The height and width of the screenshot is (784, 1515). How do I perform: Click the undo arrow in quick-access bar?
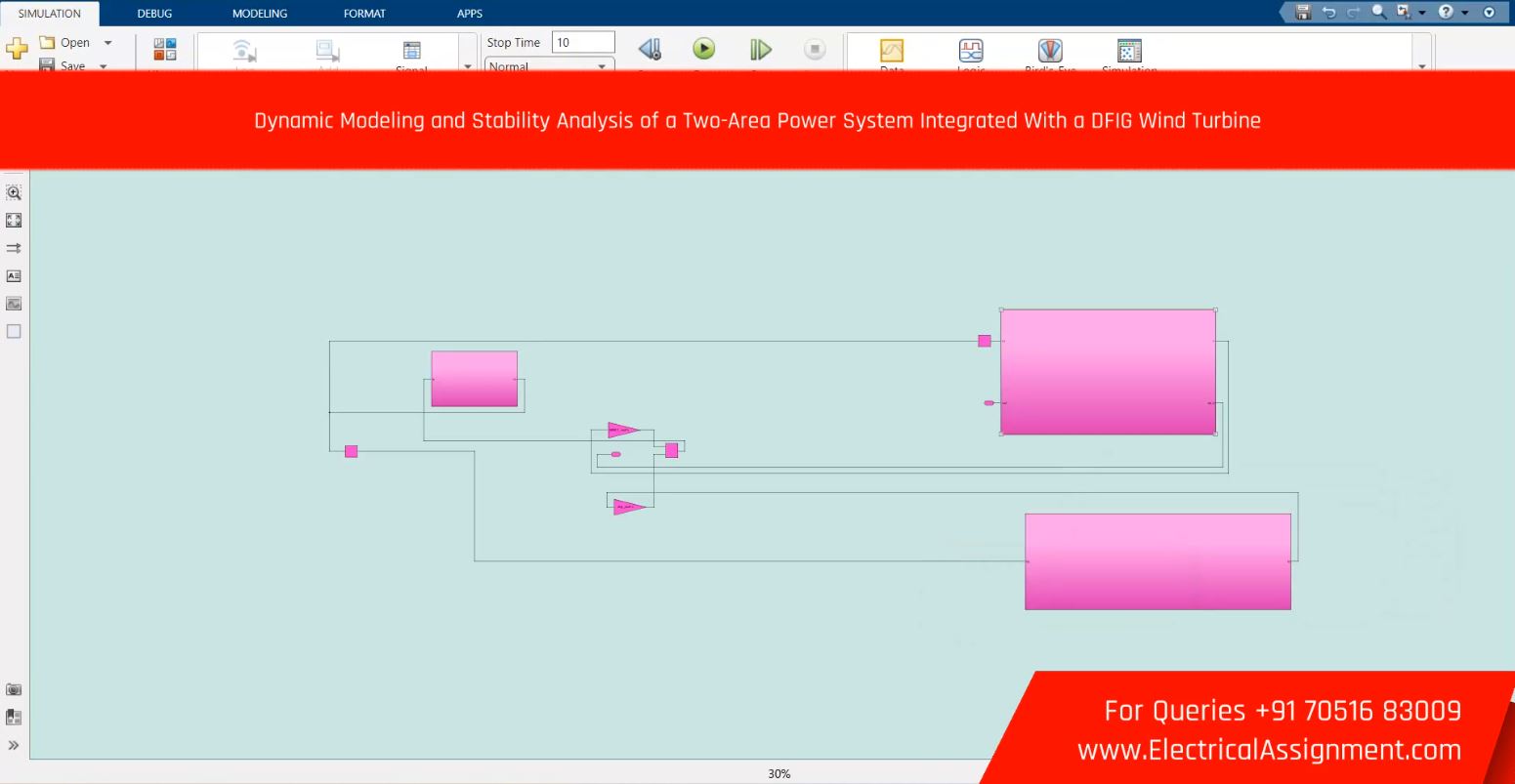click(x=1329, y=12)
